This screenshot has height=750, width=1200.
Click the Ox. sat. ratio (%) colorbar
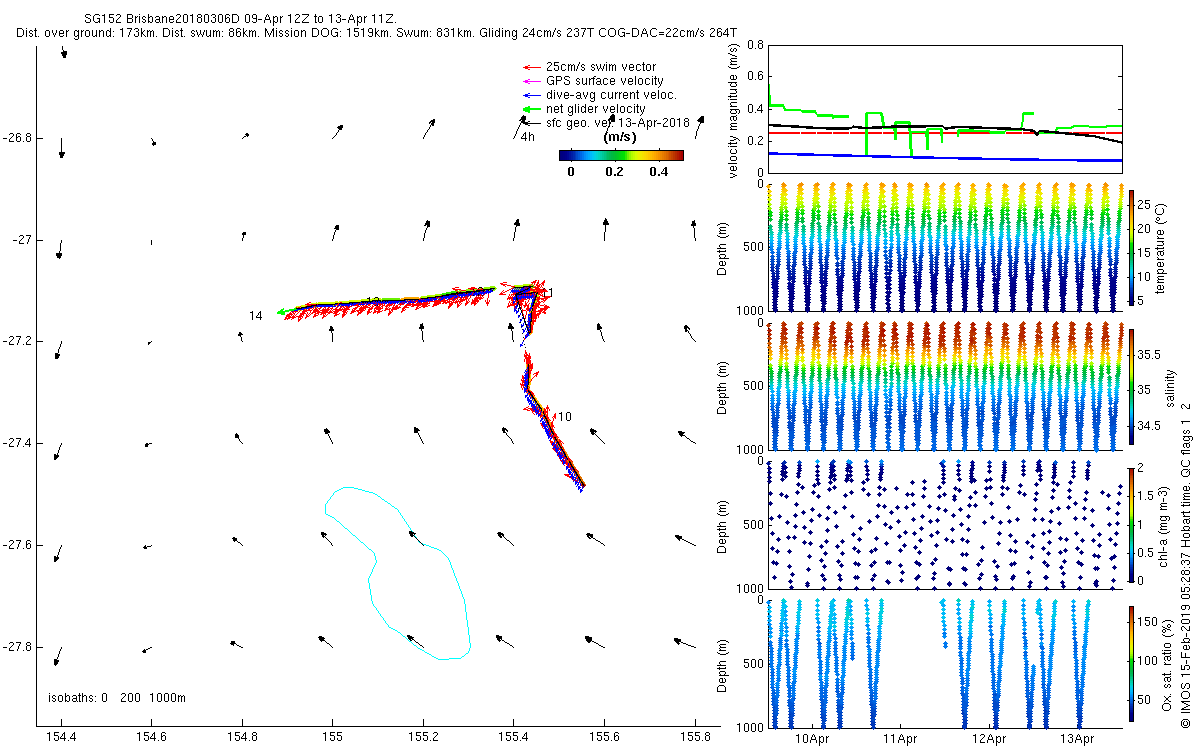[x=1131, y=662]
